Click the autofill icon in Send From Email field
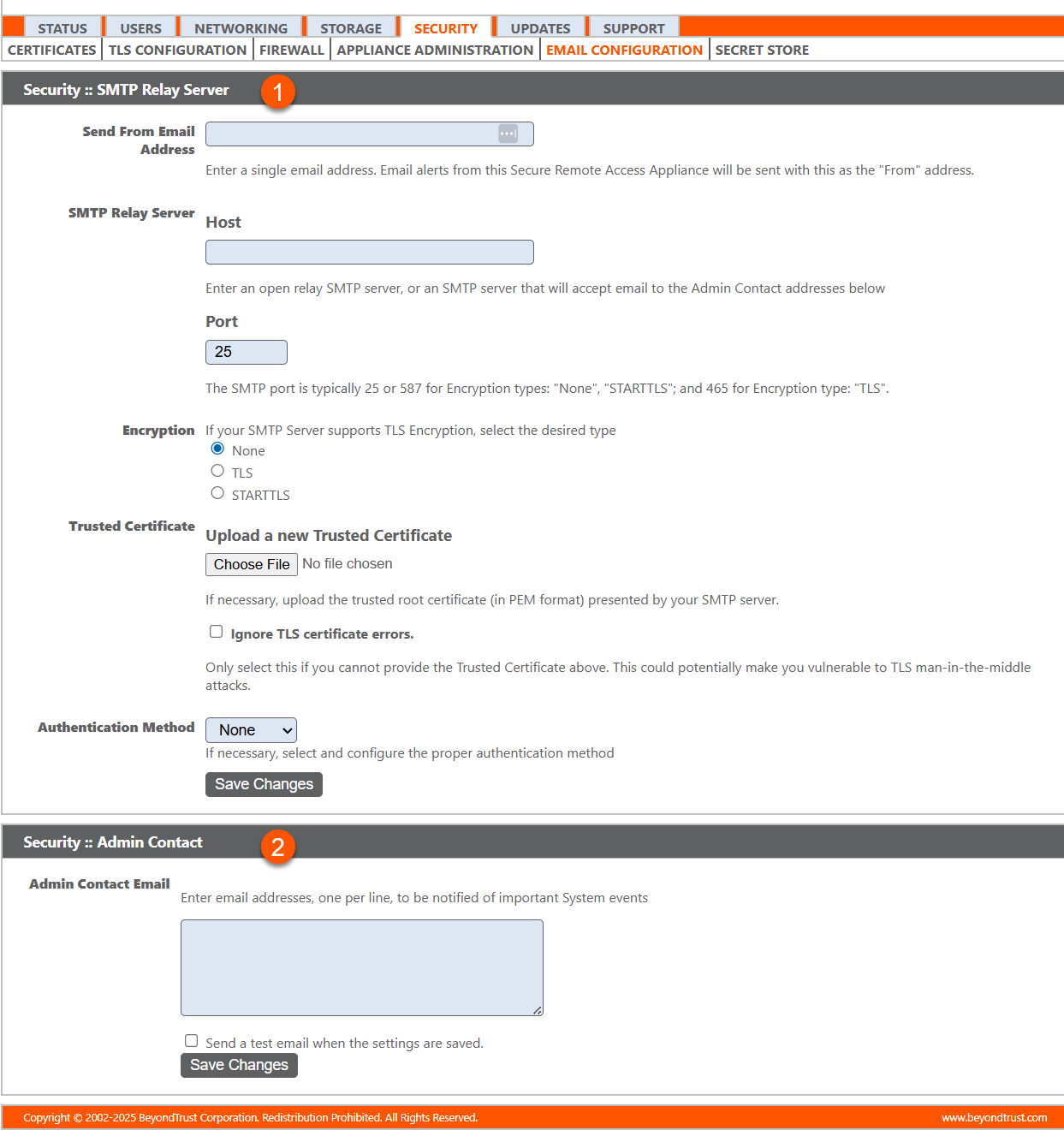 pos(508,134)
